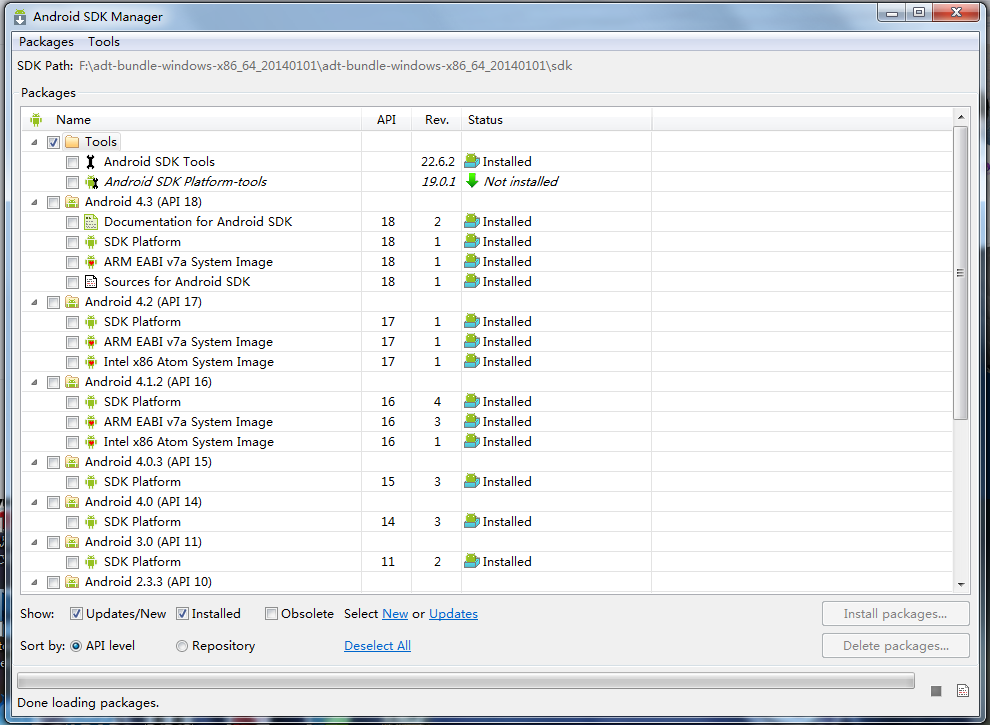Click the Android SDK Manager title bar icon
Image resolution: width=990 pixels, height=725 pixels.
(x=20, y=17)
